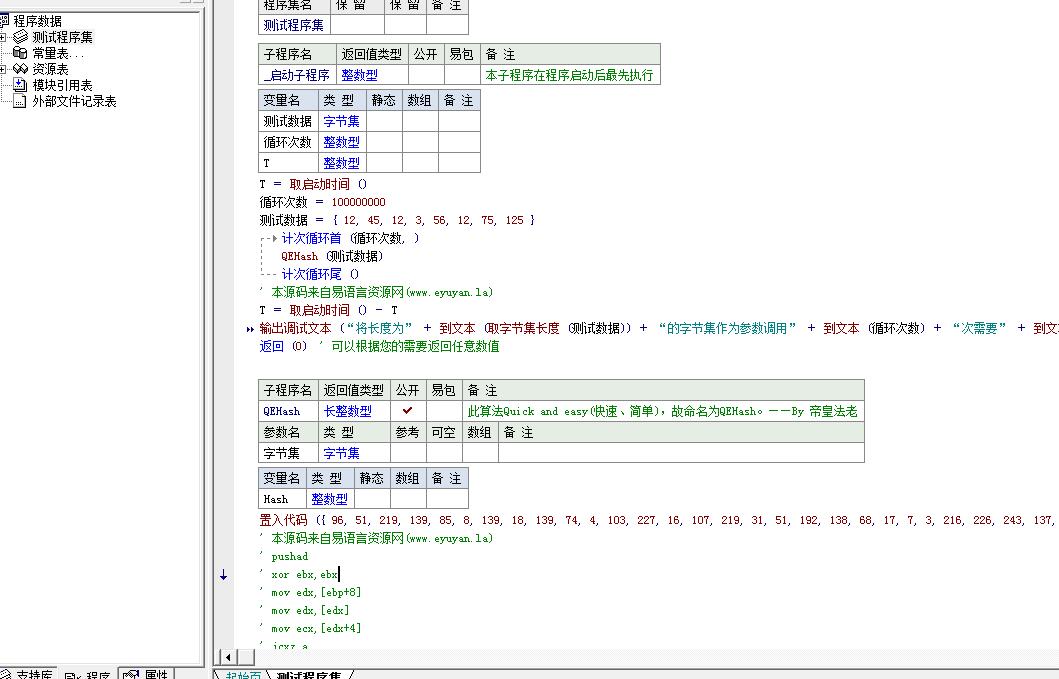This screenshot has height=679, width=1059.
Task: Select 测试程序集 in the tree
Action: click(x=63, y=37)
